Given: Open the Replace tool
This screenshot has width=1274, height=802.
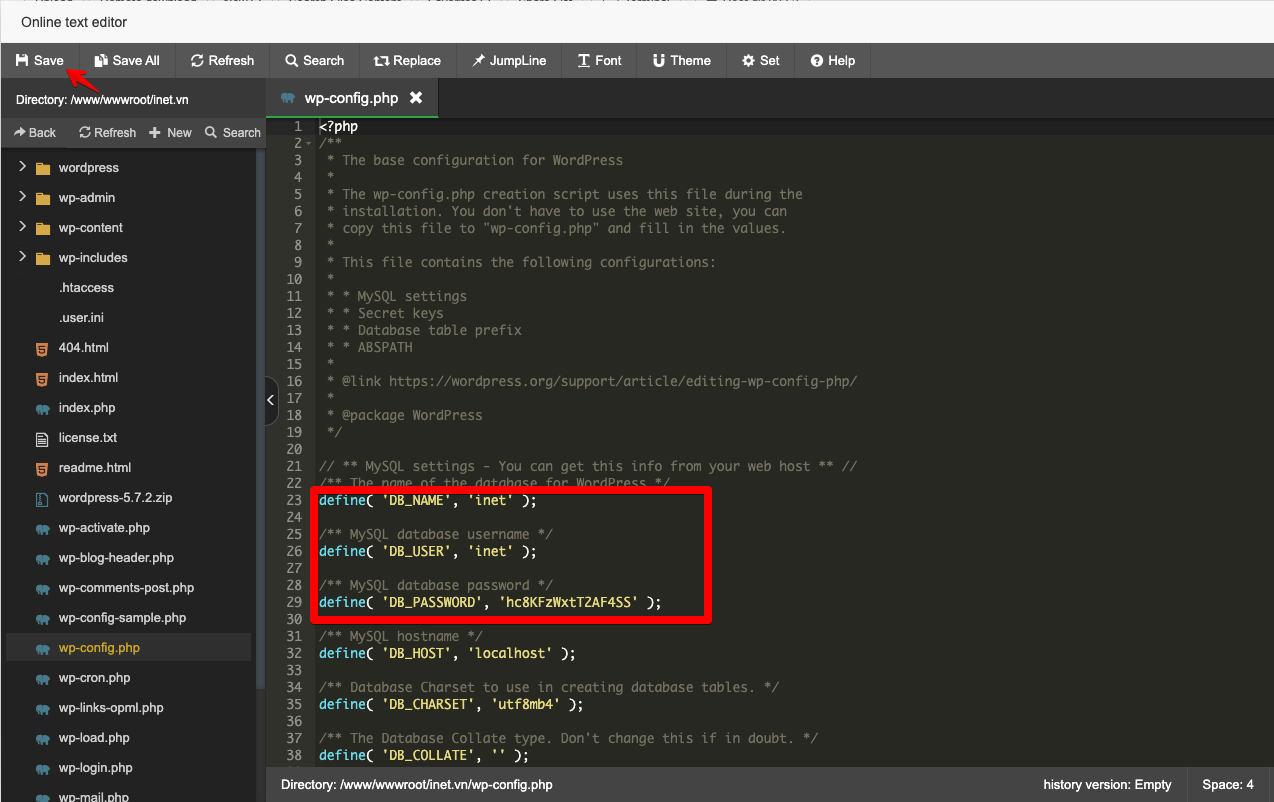Looking at the screenshot, I should 407,60.
